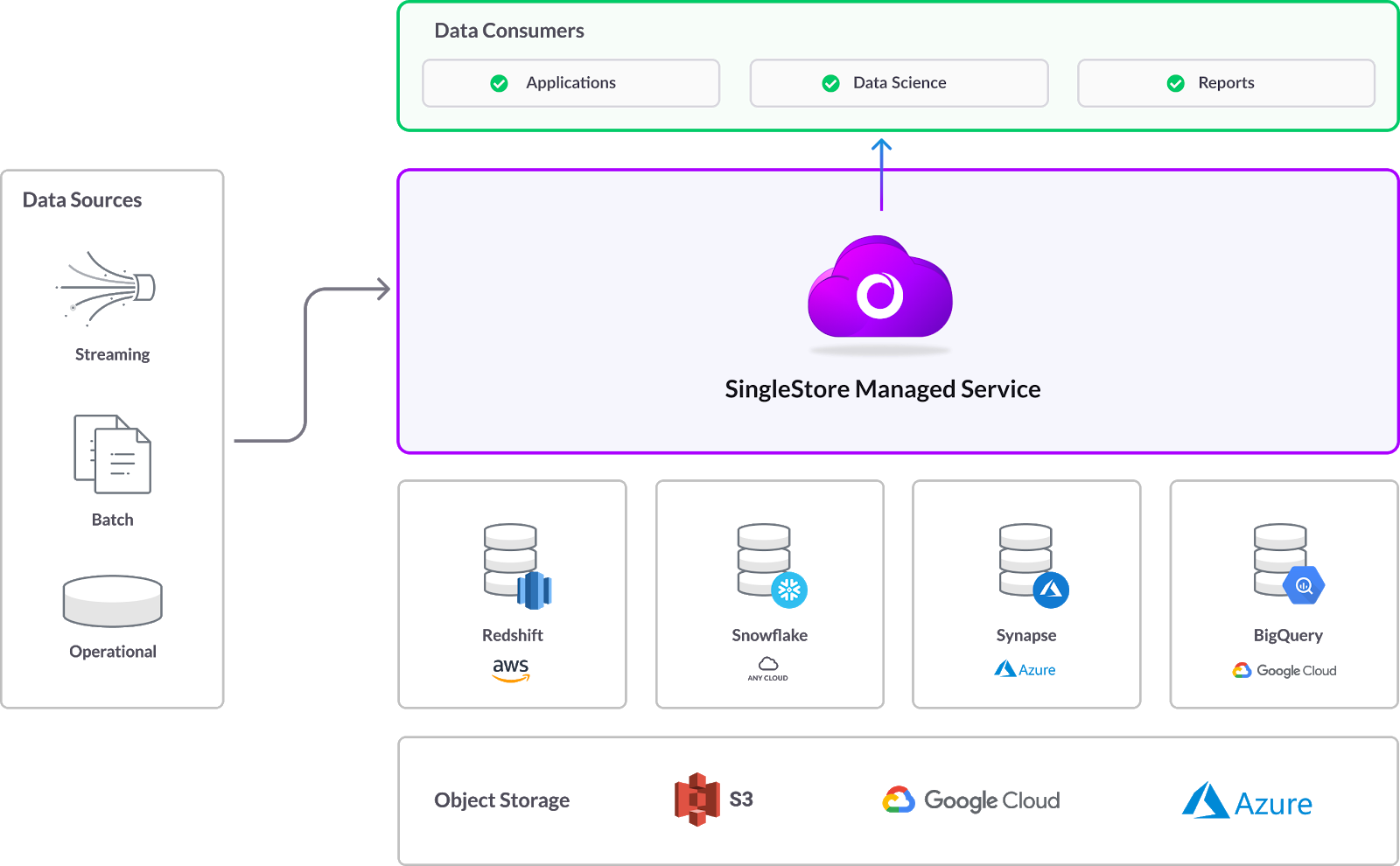The width and height of the screenshot is (1400, 866).
Task: Click the BigQuery magnifier badge icon
Action: click(x=1304, y=587)
